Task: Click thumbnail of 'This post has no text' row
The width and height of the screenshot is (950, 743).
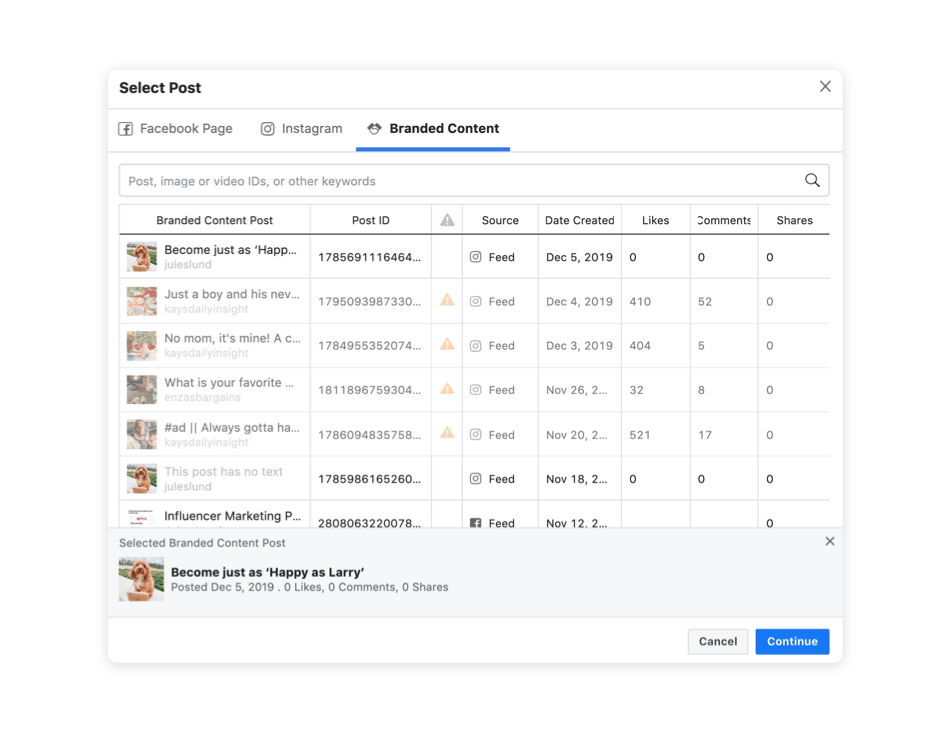Action: (141, 478)
